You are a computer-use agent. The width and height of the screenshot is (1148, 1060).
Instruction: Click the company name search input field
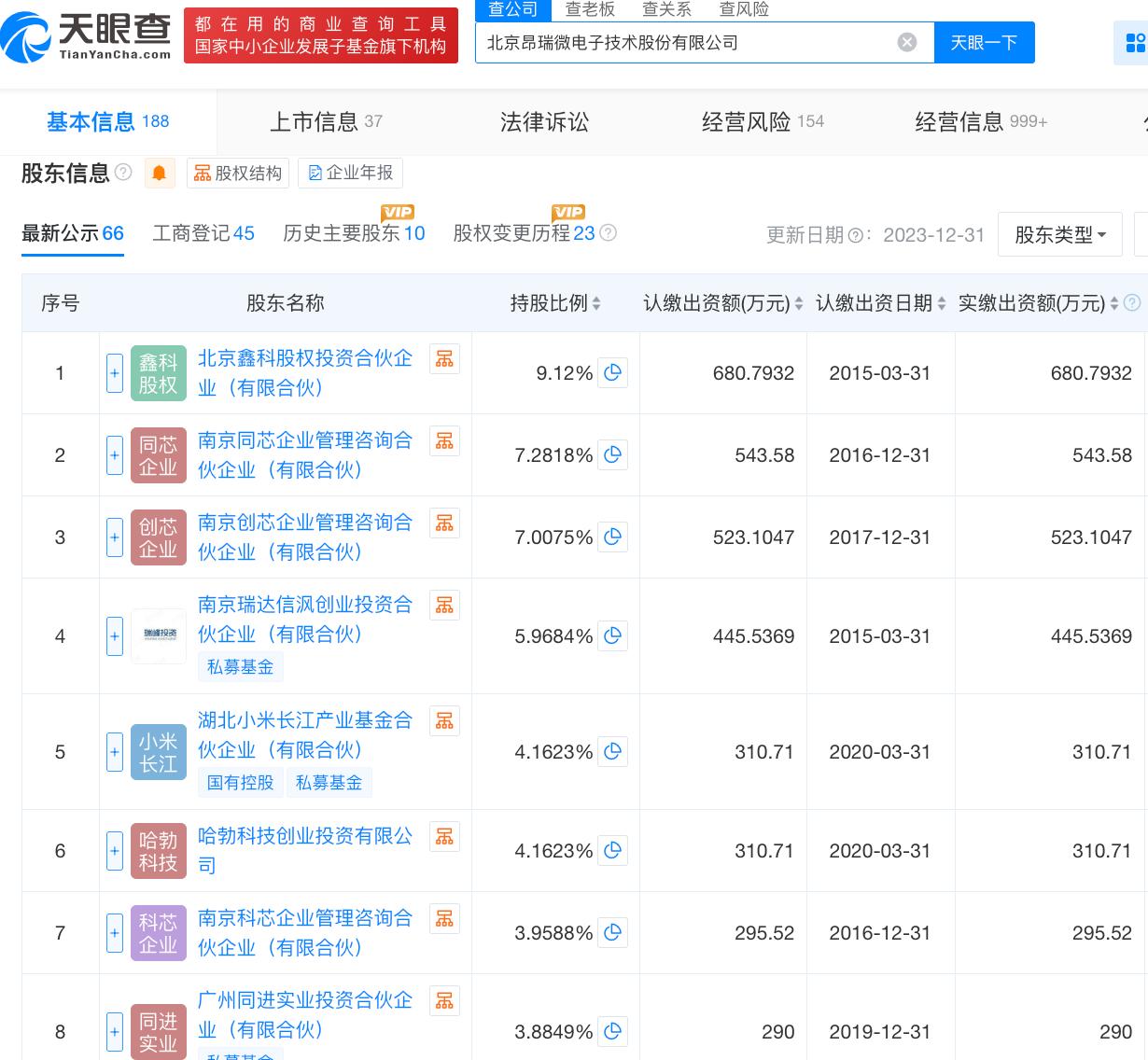686,43
